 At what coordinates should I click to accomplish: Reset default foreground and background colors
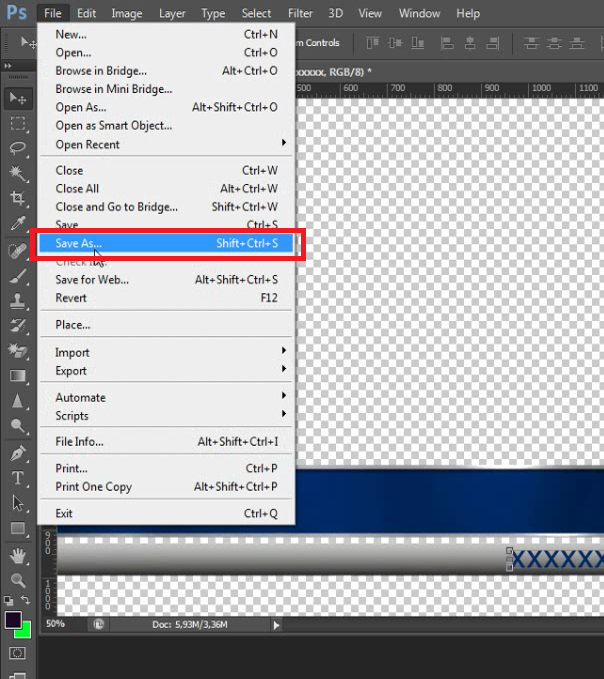8,601
